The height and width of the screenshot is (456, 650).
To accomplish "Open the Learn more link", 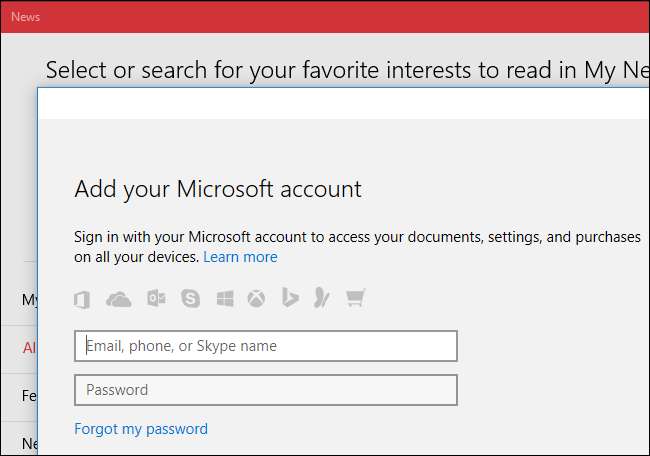I will pyautogui.click(x=240, y=257).
